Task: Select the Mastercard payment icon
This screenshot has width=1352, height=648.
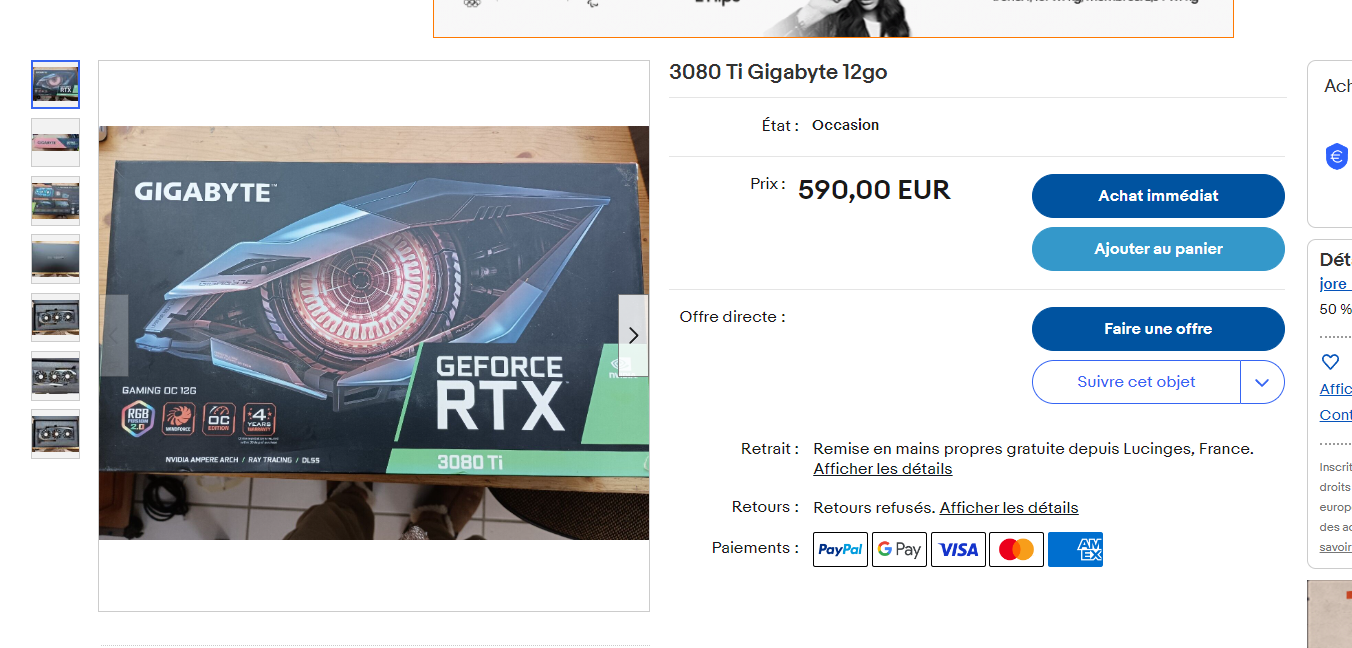Action: pos(1016,549)
